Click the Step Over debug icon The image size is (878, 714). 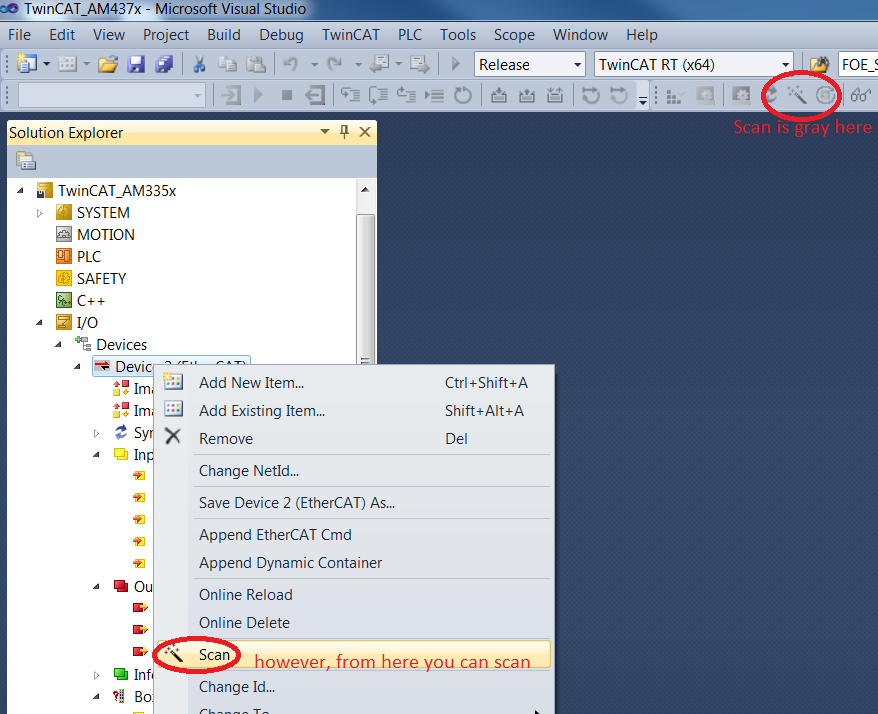tap(378, 95)
